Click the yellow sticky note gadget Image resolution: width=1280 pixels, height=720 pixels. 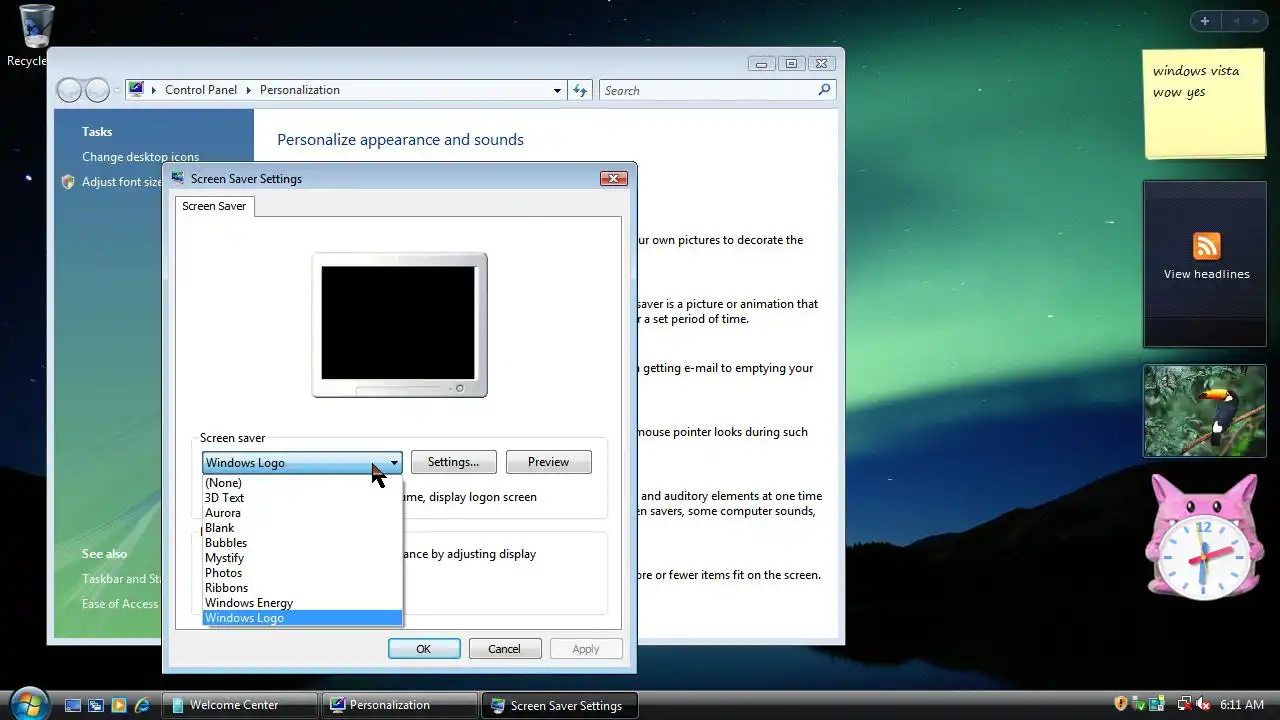(1204, 104)
